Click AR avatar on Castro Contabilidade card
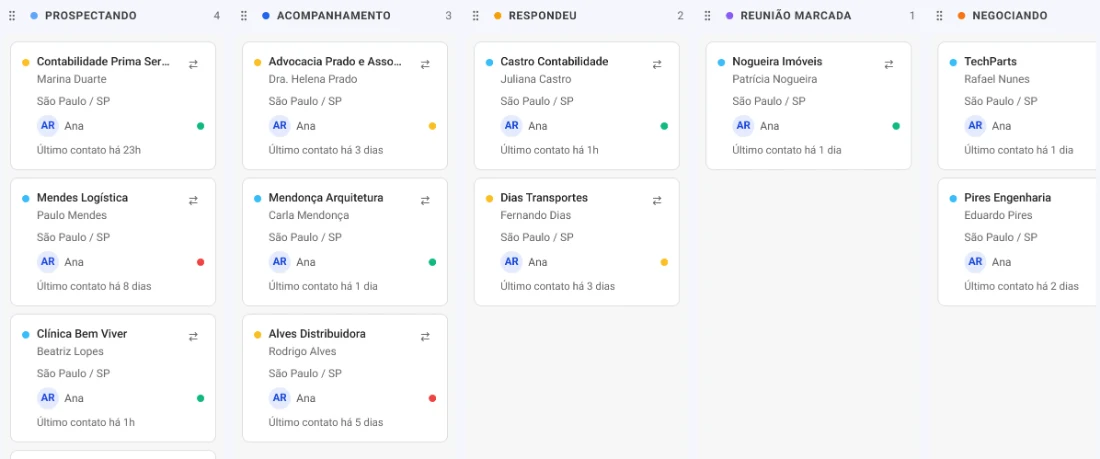The height and width of the screenshot is (459, 1100). pyautogui.click(x=511, y=126)
